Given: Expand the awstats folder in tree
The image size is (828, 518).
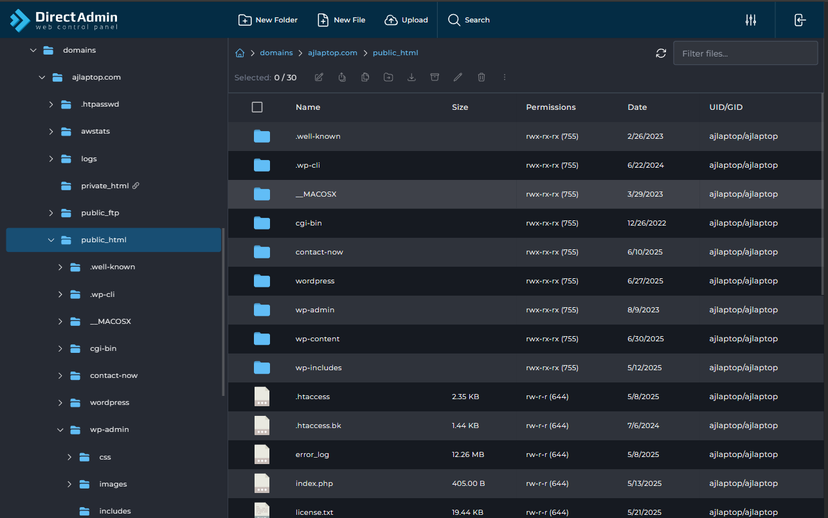Looking at the screenshot, I should pyautogui.click(x=52, y=131).
